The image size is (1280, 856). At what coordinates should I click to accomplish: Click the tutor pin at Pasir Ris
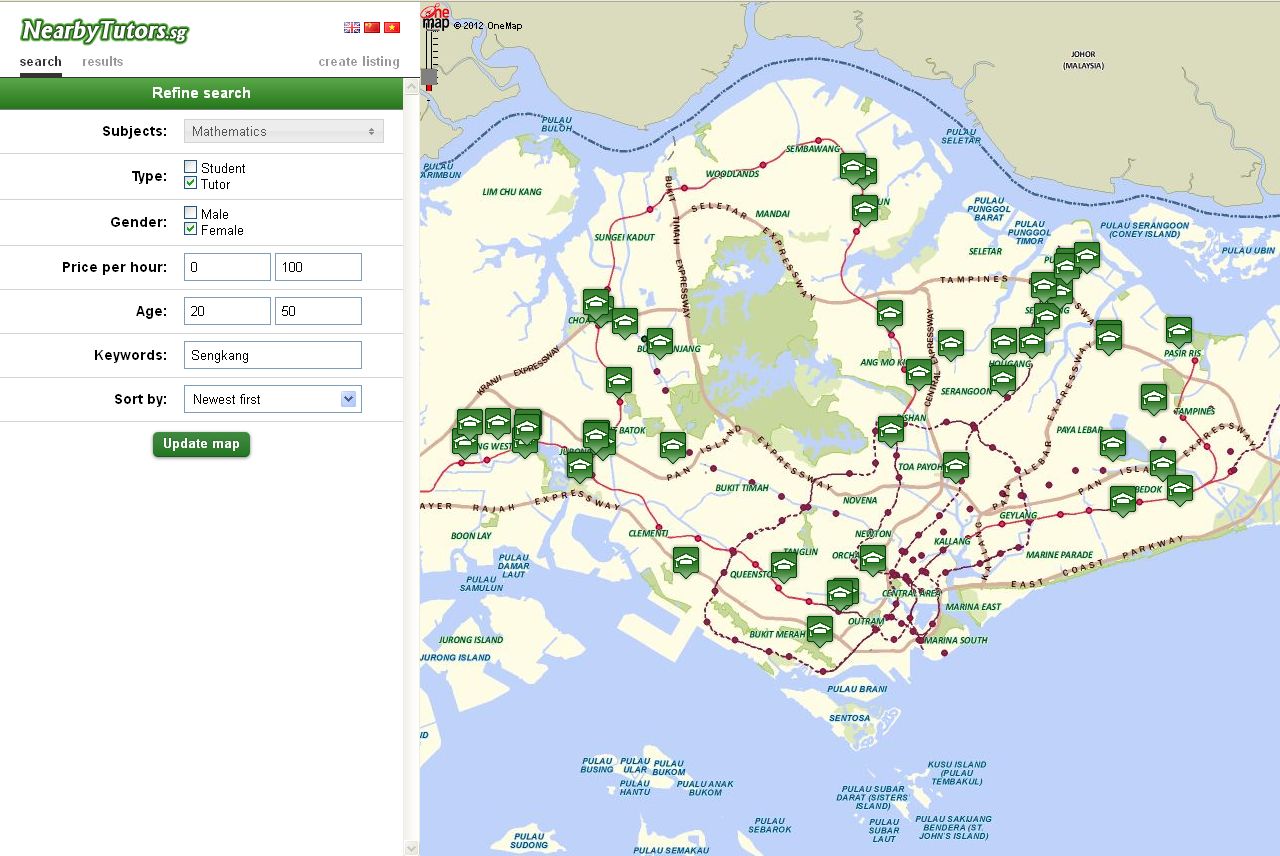click(1178, 330)
